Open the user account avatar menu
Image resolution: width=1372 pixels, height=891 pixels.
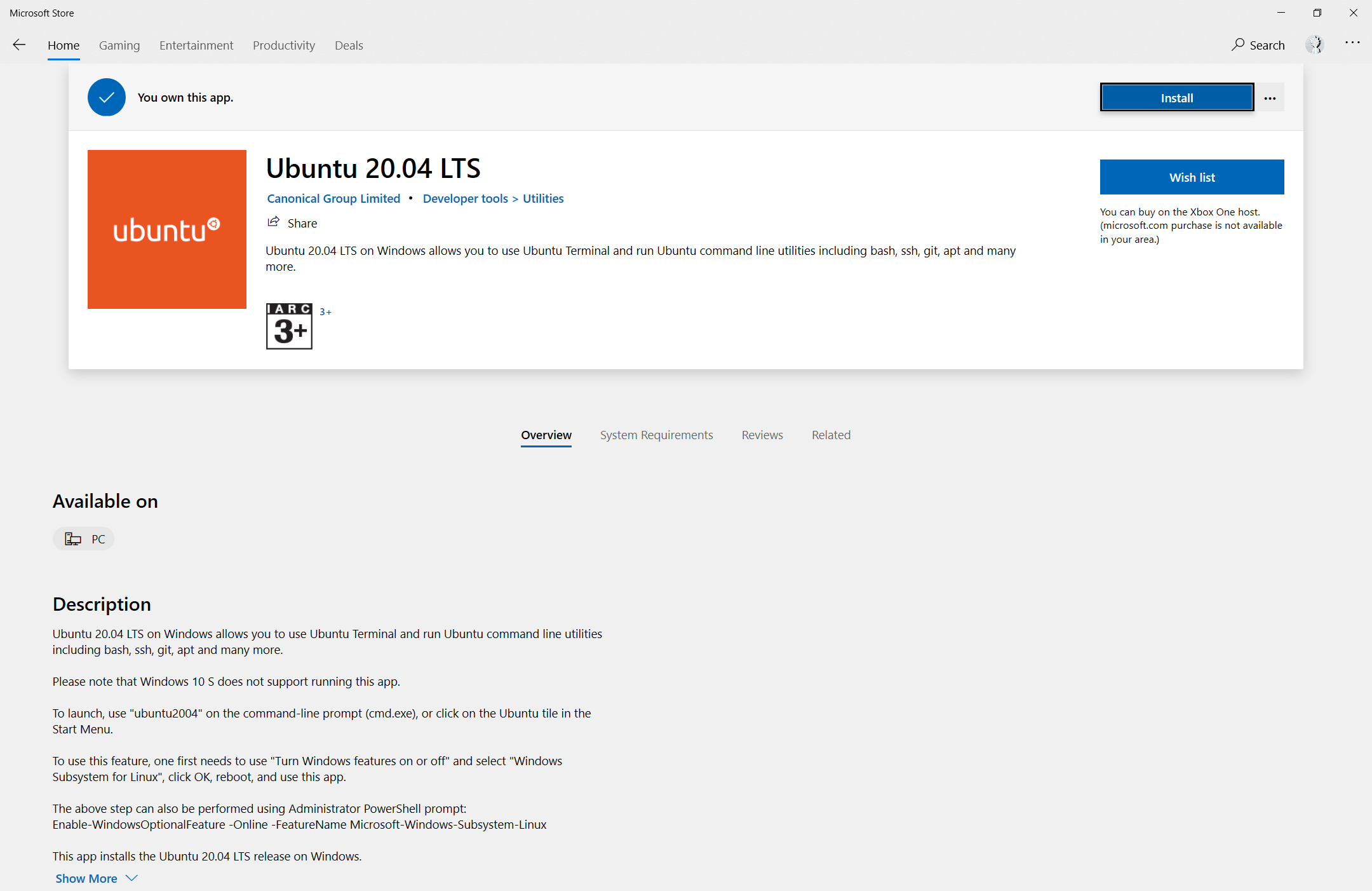pyautogui.click(x=1314, y=44)
